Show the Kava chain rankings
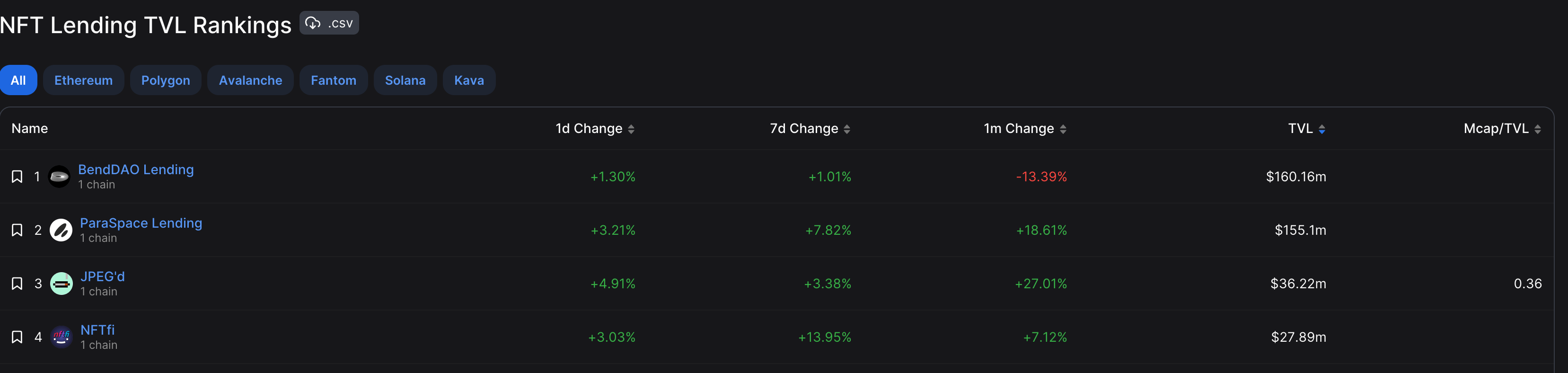Image resolution: width=1568 pixels, height=373 pixels. tap(469, 80)
